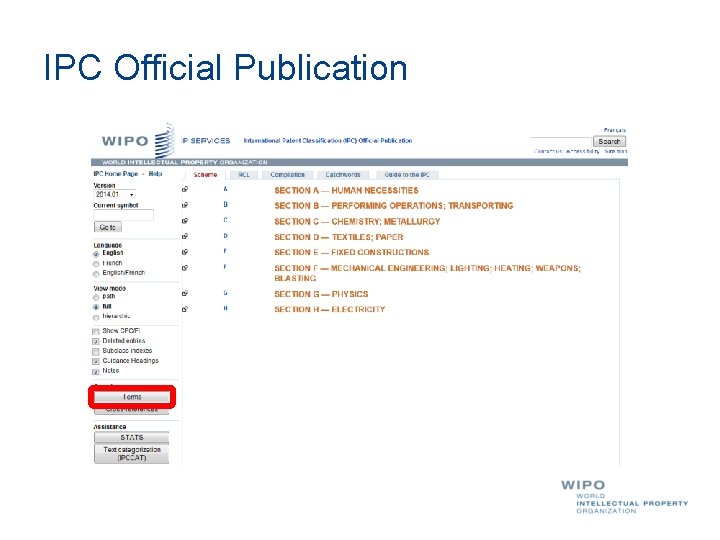Image resolution: width=720 pixels, height=540 pixels.
Task: Click the expand icon beside Section F
Action: click(185, 267)
